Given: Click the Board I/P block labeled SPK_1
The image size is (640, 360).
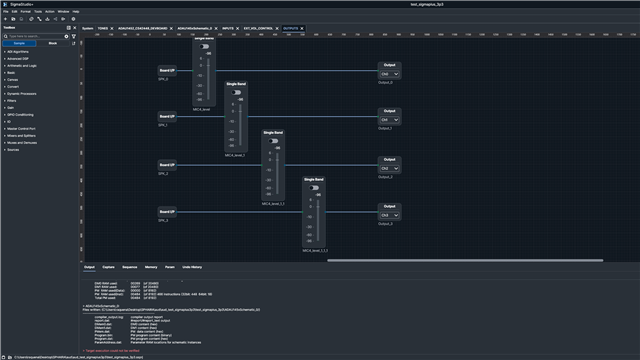Looking at the screenshot, I should [x=167, y=117].
